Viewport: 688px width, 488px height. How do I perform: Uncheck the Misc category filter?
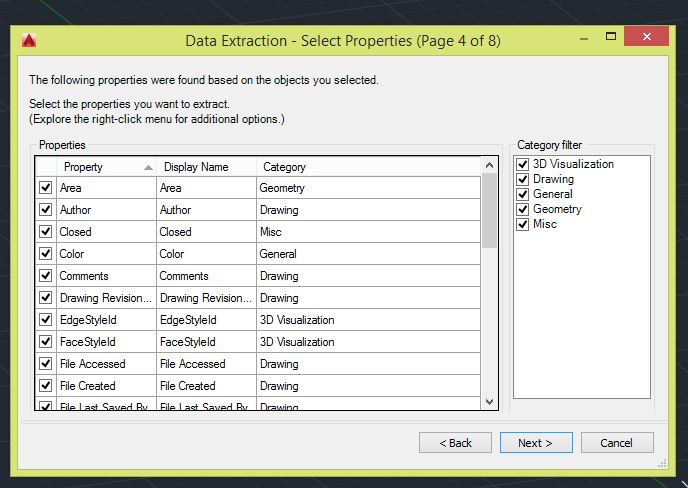pos(523,224)
